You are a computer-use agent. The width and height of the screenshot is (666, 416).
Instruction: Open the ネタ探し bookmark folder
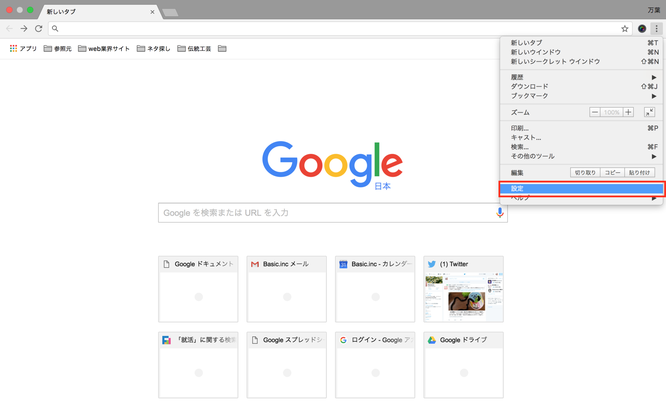click(153, 48)
